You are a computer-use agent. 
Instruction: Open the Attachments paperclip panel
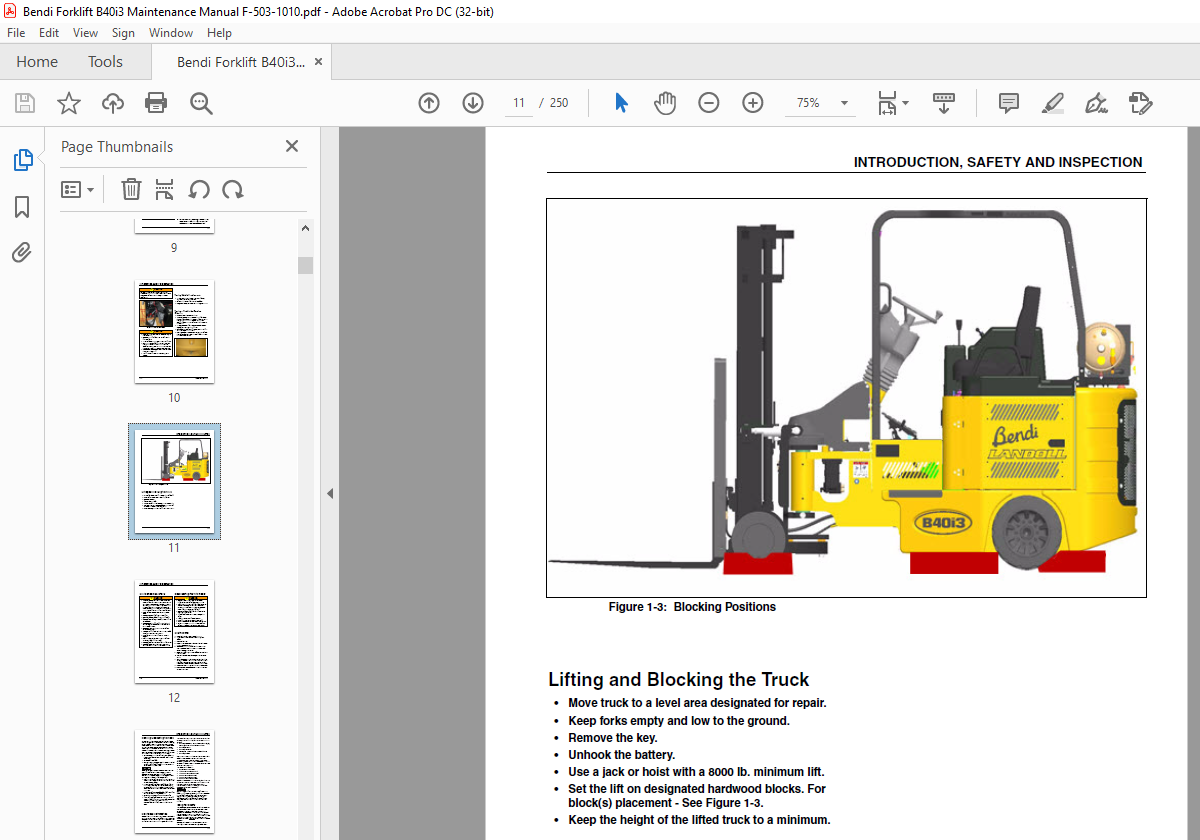pos(22,252)
